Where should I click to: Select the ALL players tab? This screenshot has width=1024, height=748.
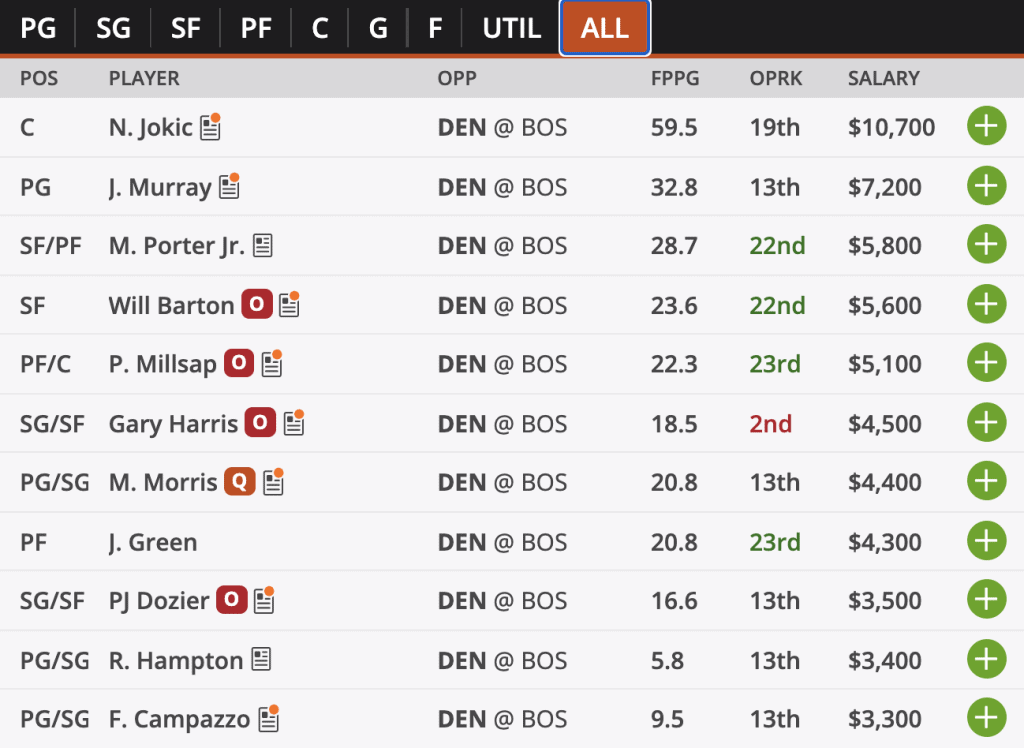coord(605,28)
